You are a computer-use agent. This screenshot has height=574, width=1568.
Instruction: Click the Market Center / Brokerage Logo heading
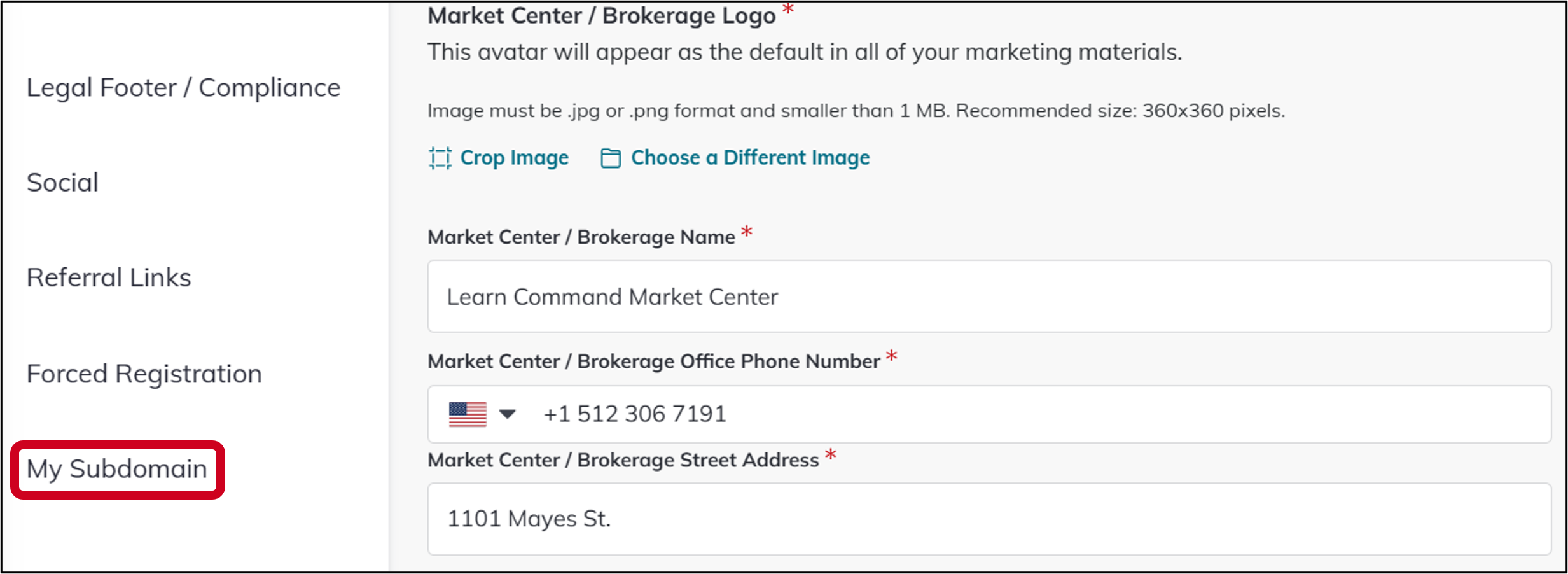click(601, 15)
